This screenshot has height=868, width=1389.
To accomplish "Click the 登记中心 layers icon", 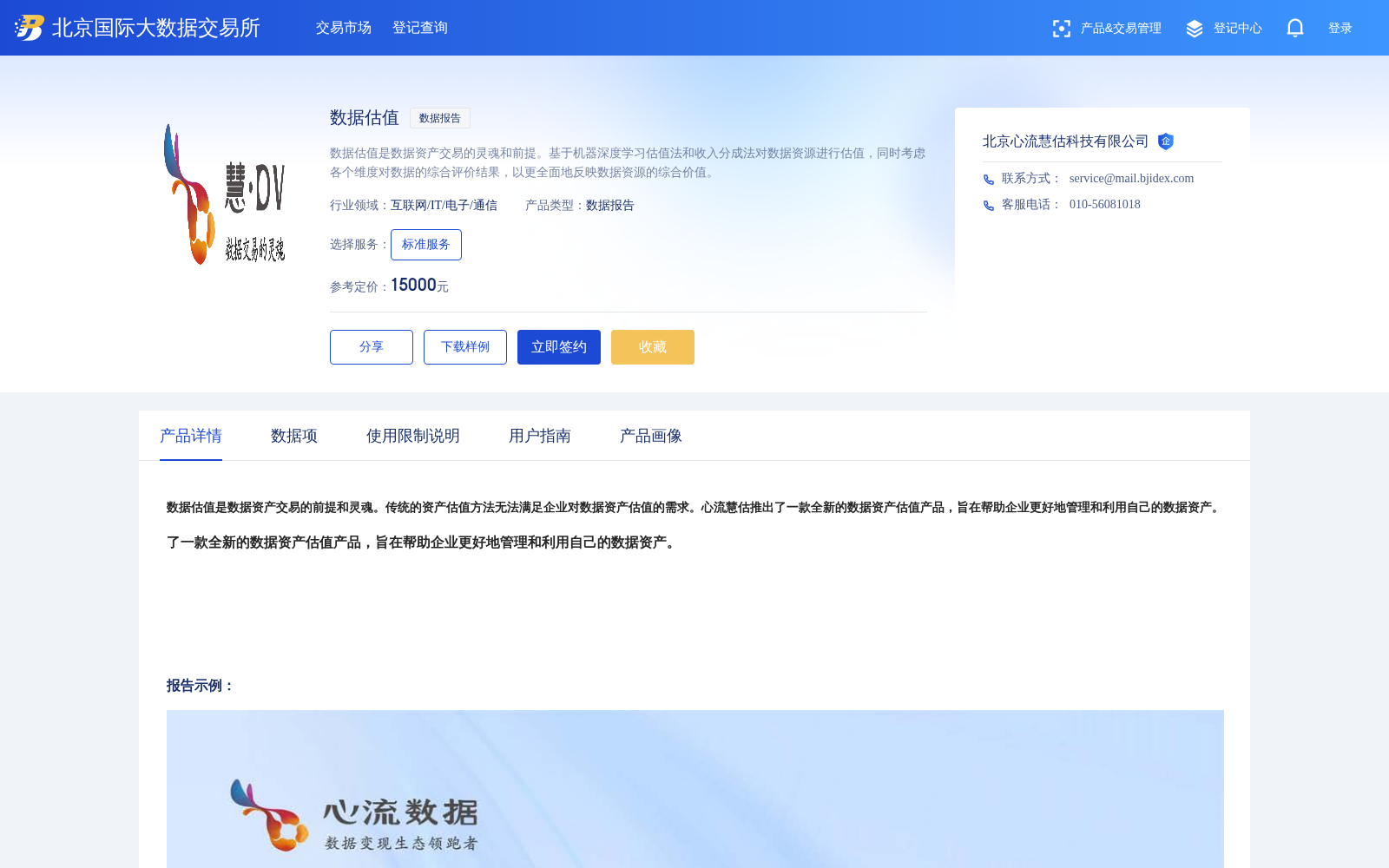I will pyautogui.click(x=1195, y=29).
